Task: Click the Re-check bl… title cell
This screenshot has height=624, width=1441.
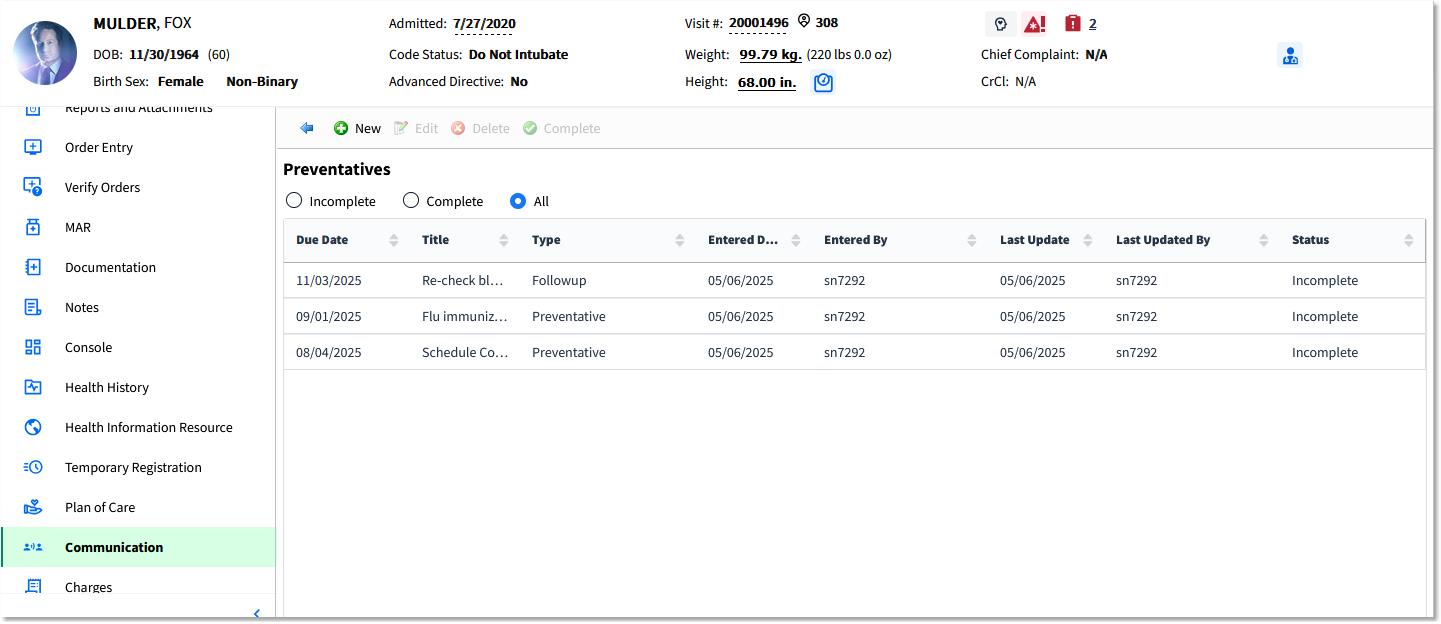Action: [462, 281]
